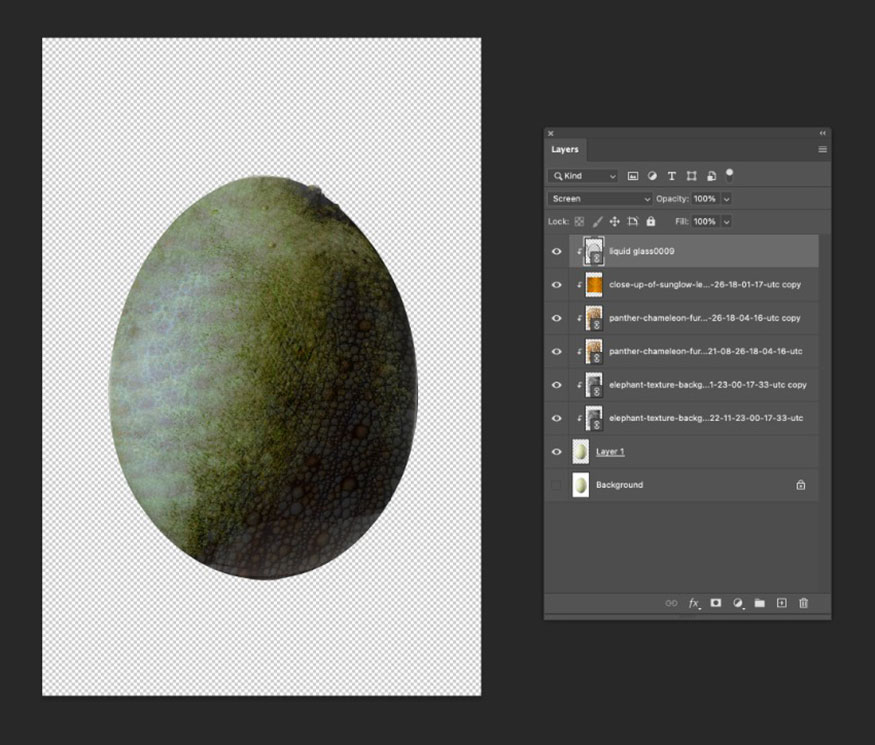The height and width of the screenshot is (745, 875).
Task: Select close-up-of-sunglow-le...-26-18-01-17-utc copy layer name
Action: click(705, 285)
